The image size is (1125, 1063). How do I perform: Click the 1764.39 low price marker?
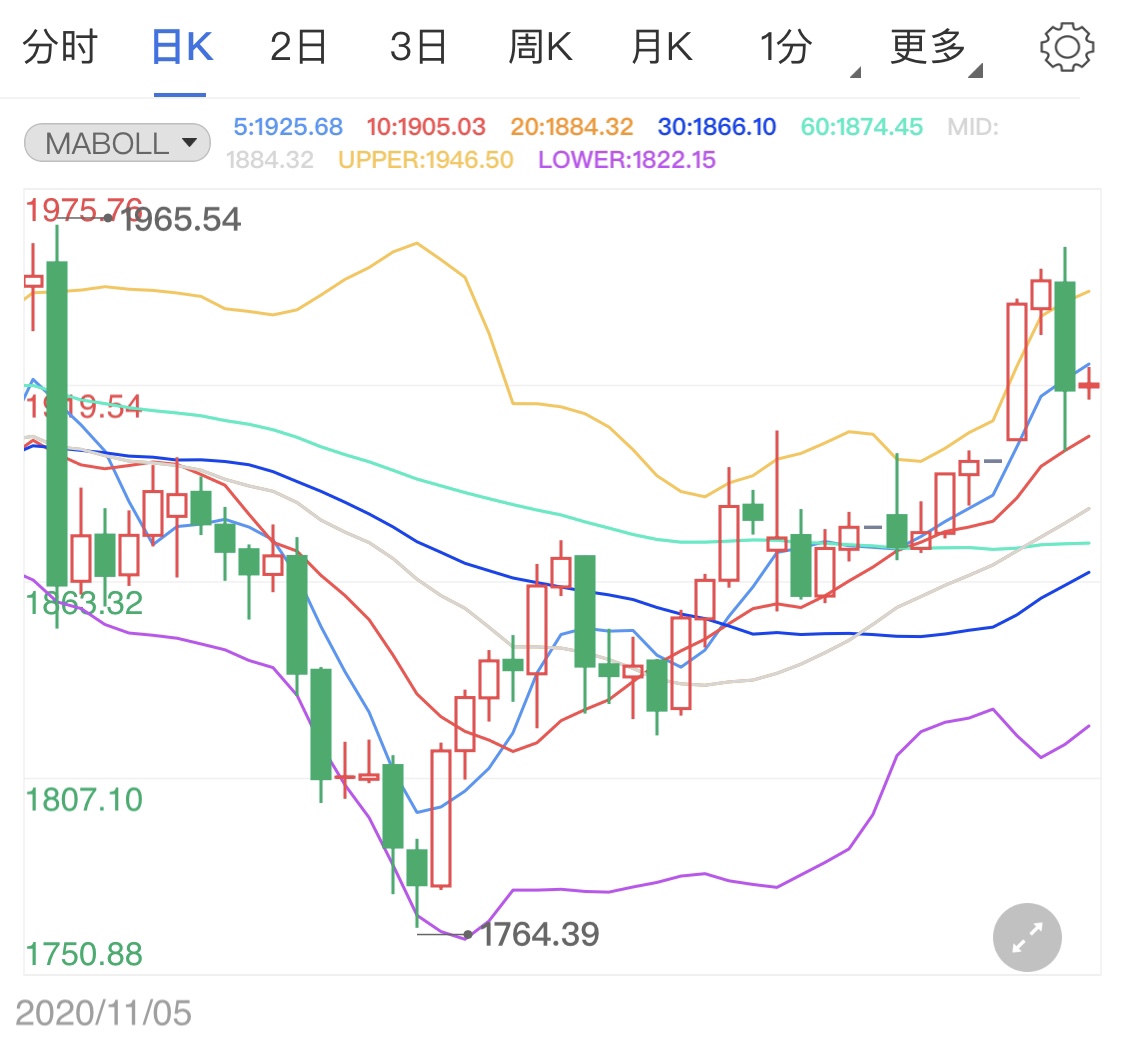click(x=540, y=934)
